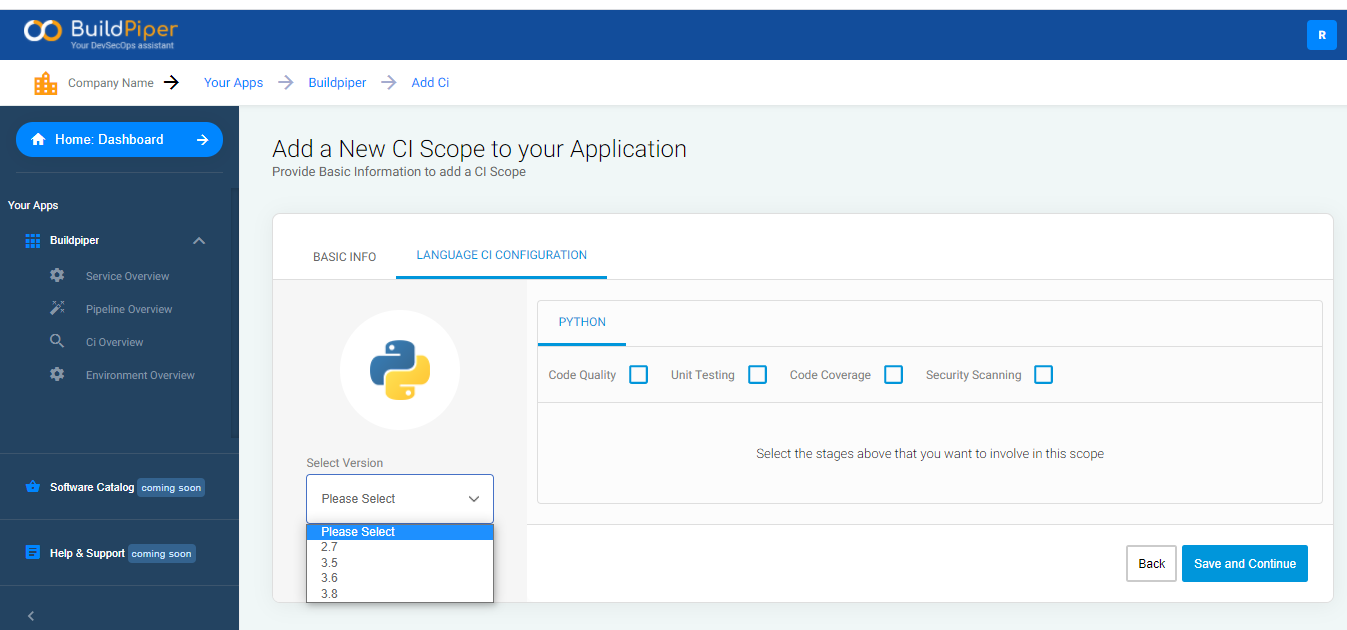Click the Software Catalog basket icon

(33, 487)
